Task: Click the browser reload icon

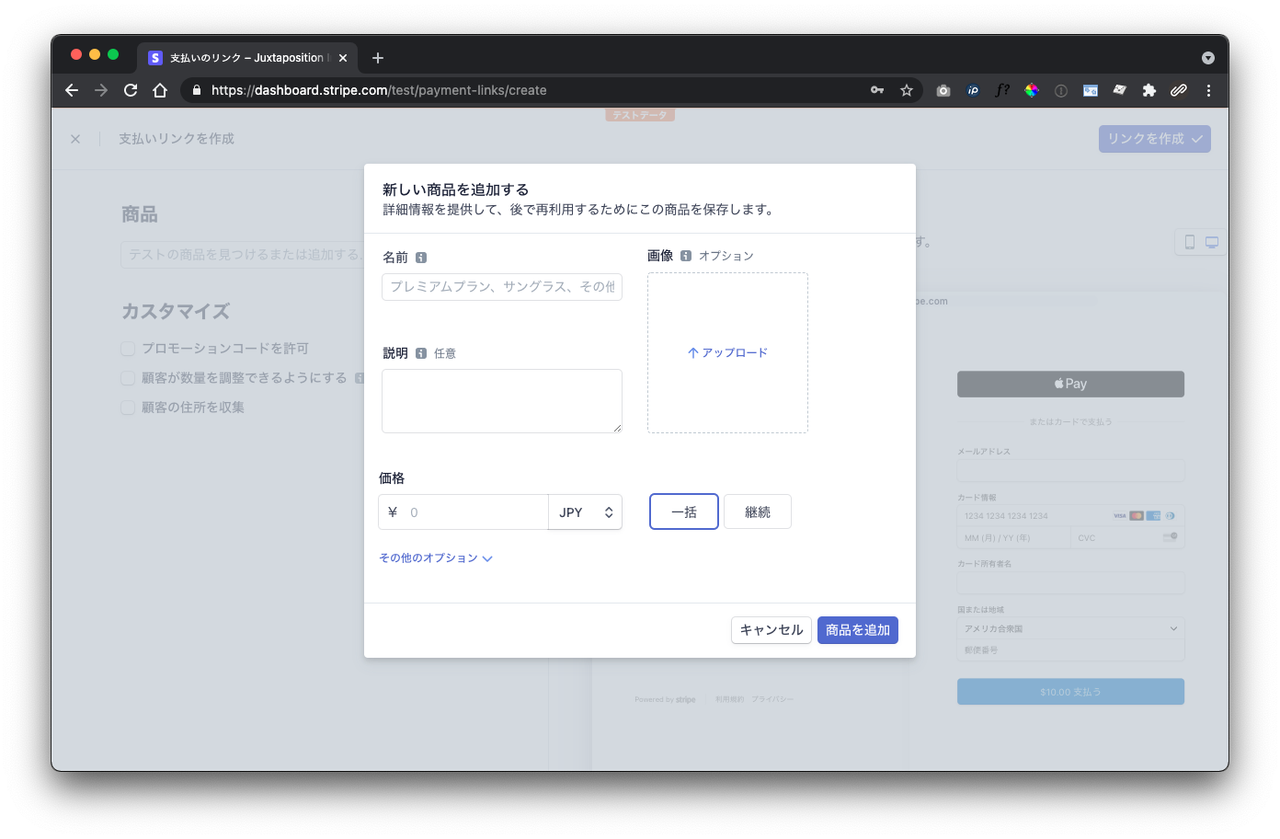Action: point(130,90)
